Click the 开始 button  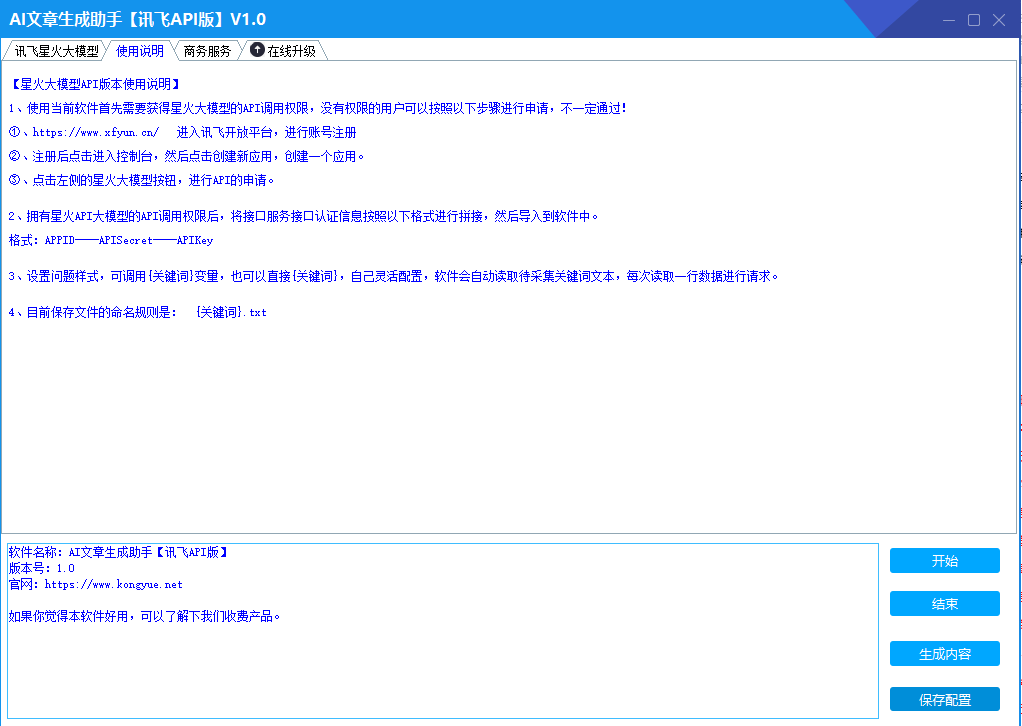tap(944, 560)
